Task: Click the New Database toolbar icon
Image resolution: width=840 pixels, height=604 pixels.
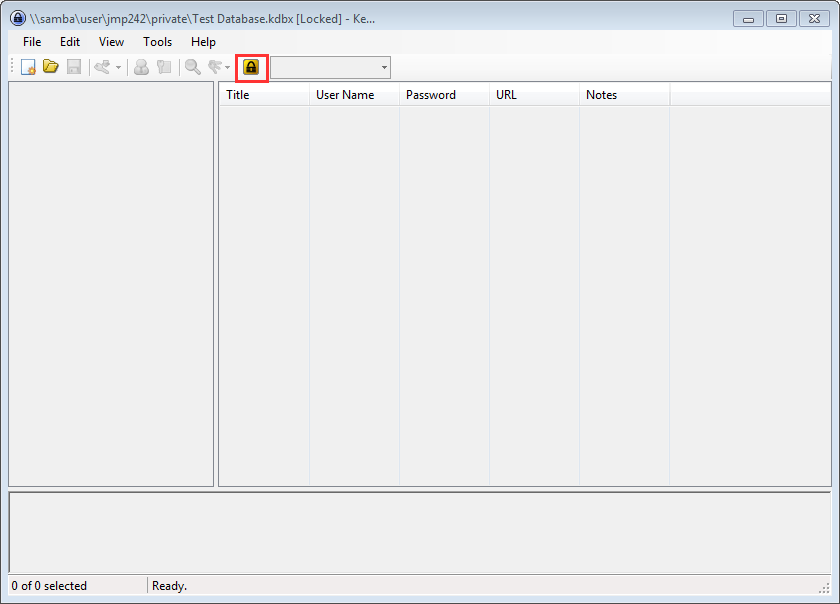Action: coord(28,67)
